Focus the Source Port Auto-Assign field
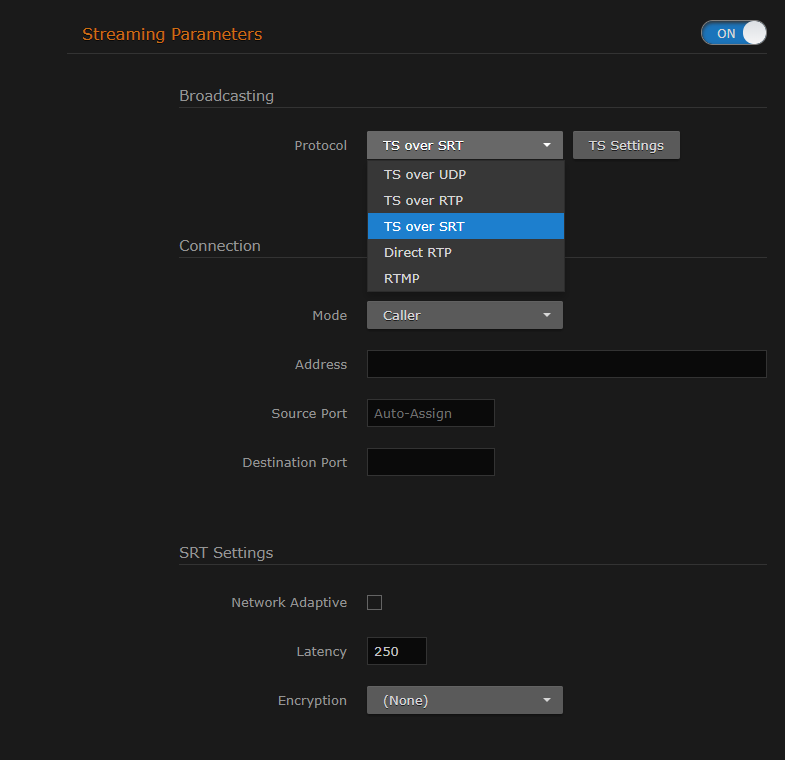 [x=431, y=413]
